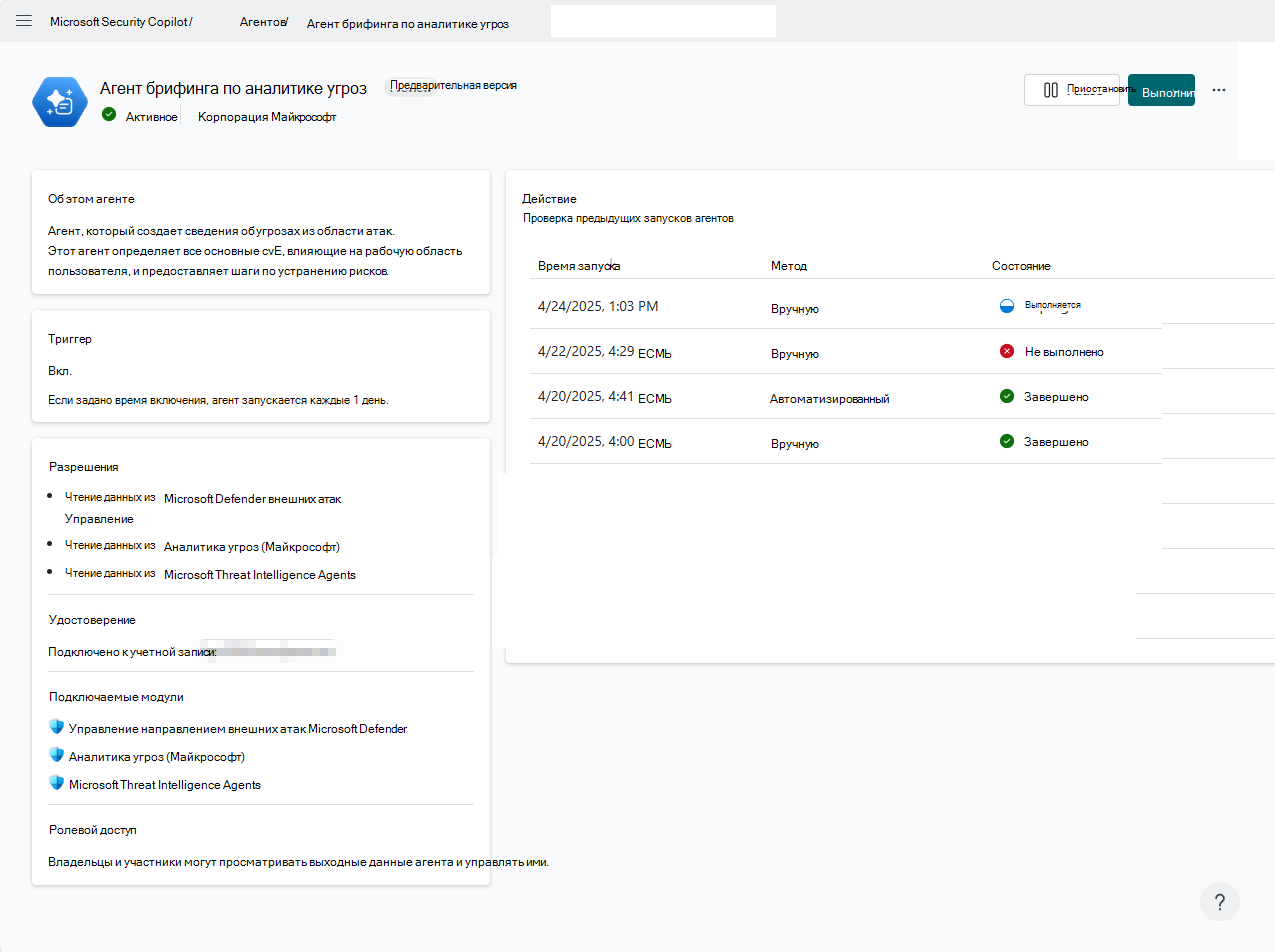Click shield icon next to Аналитика угроз plugin
Screen dimensions: 1275x952
click(56, 755)
